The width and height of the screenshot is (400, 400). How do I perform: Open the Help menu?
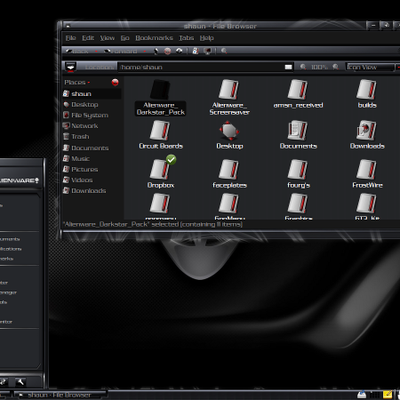point(207,38)
